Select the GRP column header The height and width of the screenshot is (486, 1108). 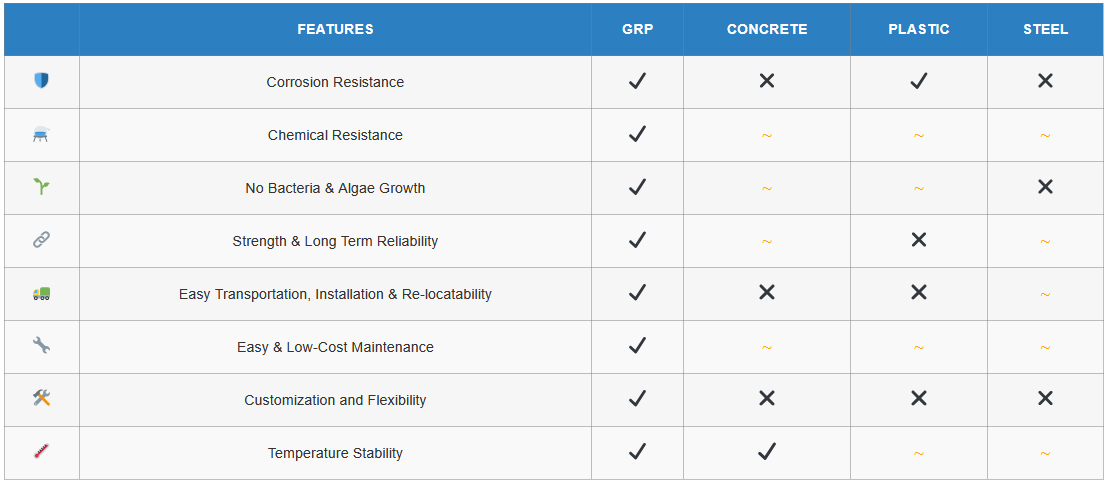pyautogui.click(x=637, y=29)
